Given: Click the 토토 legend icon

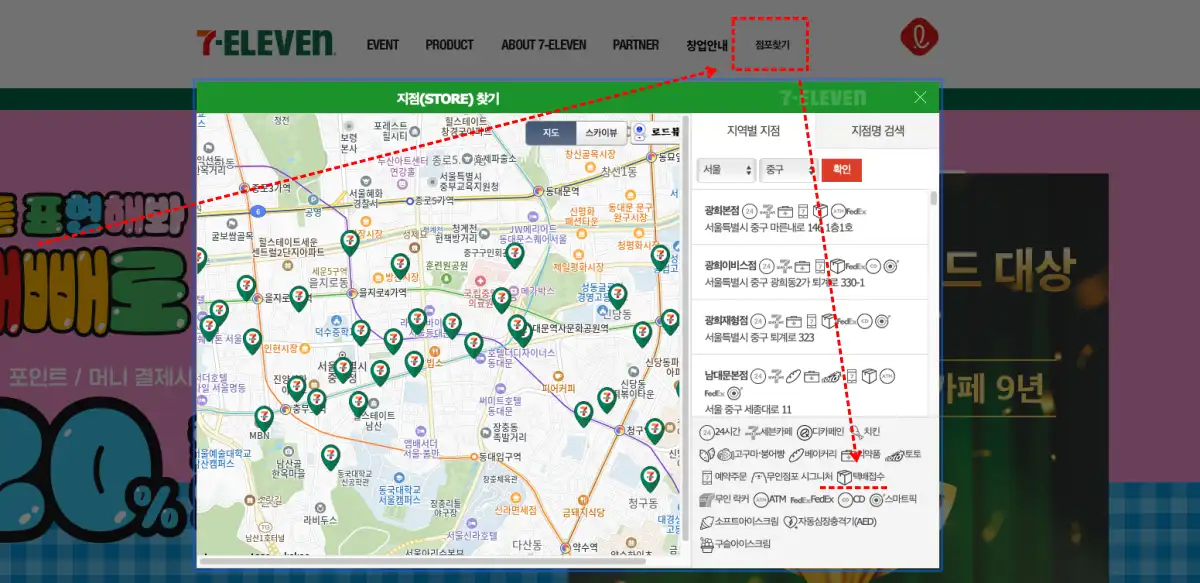Looking at the screenshot, I should click(895, 455).
